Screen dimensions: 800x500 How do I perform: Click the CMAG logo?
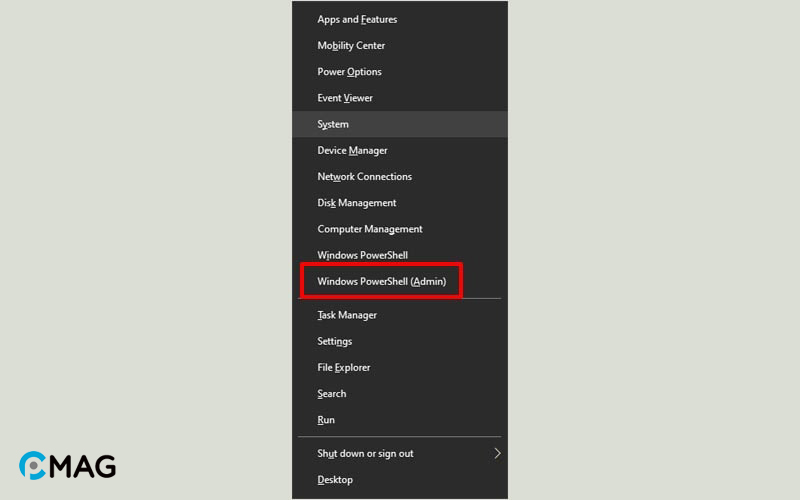(67, 465)
